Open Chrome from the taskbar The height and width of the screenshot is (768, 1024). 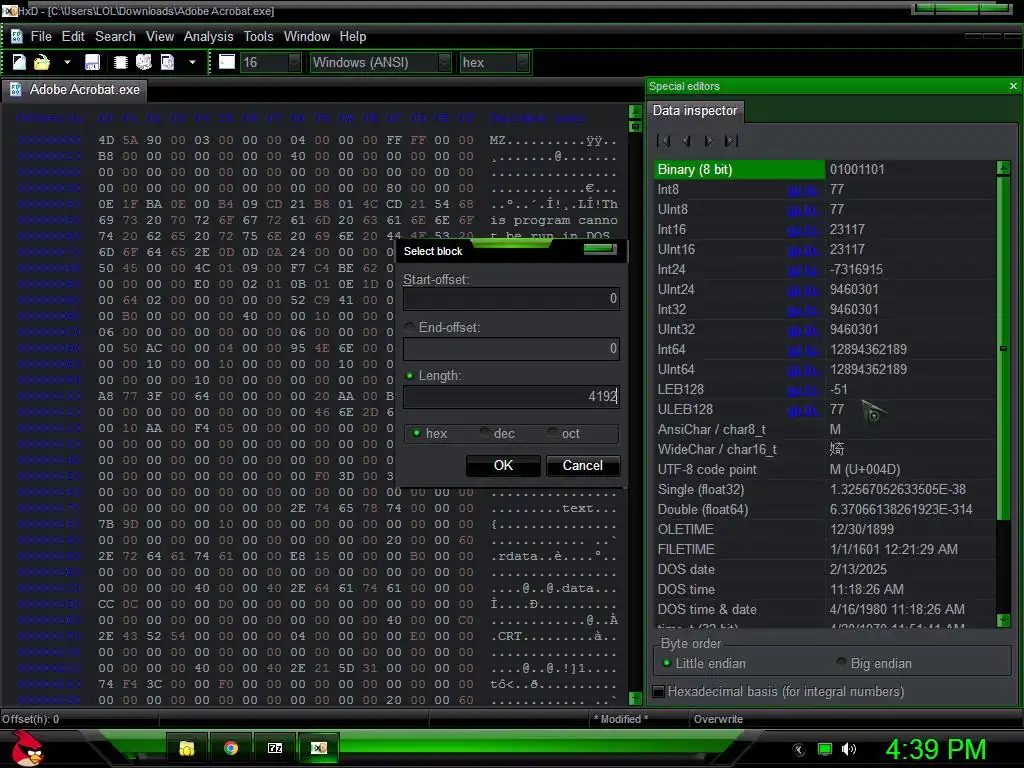pyautogui.click(x=231, y=748)
